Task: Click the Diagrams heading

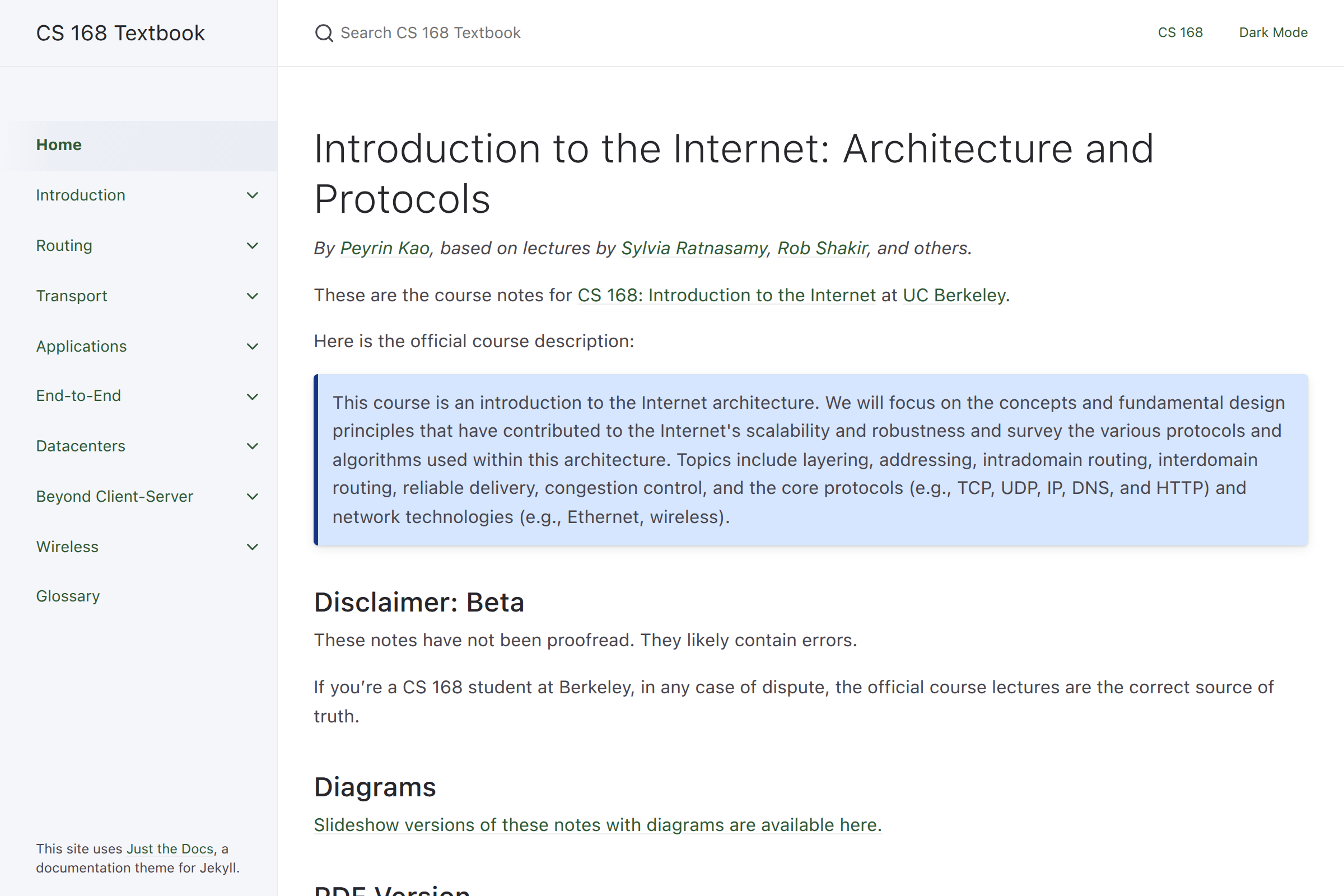Action: point(375,787)
